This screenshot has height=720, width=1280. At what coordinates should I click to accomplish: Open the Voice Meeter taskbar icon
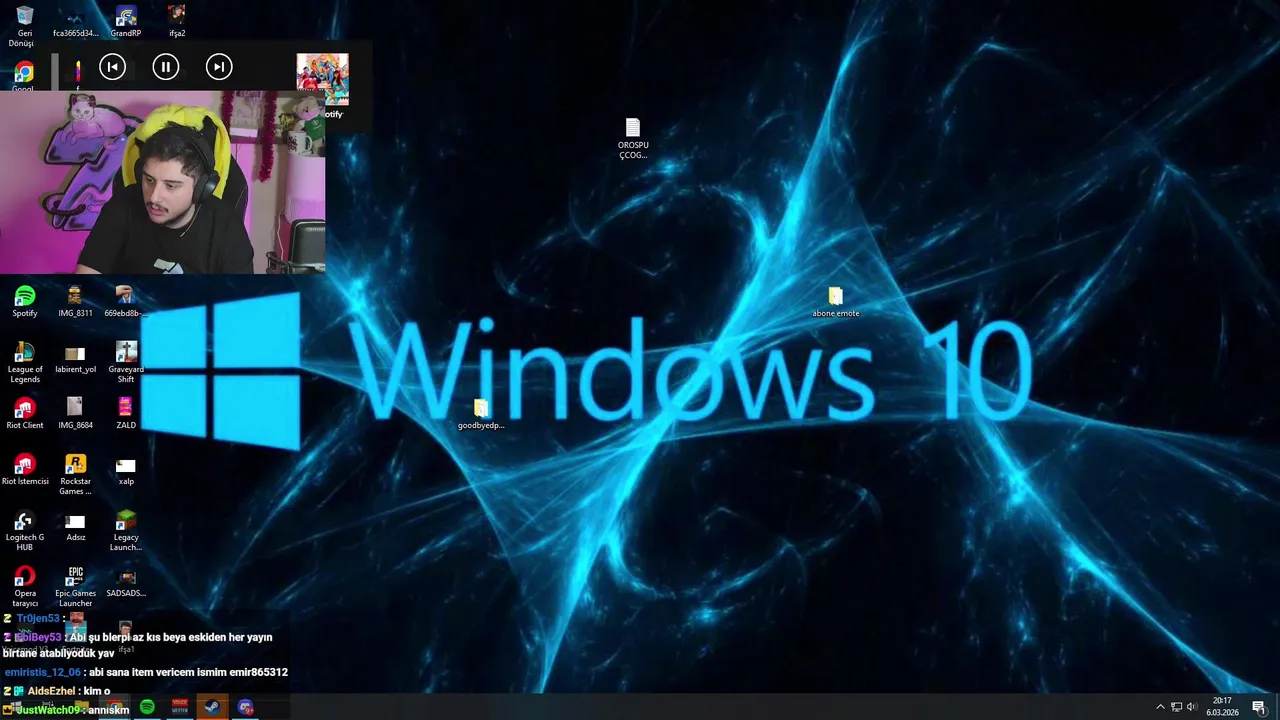(180, 707)
